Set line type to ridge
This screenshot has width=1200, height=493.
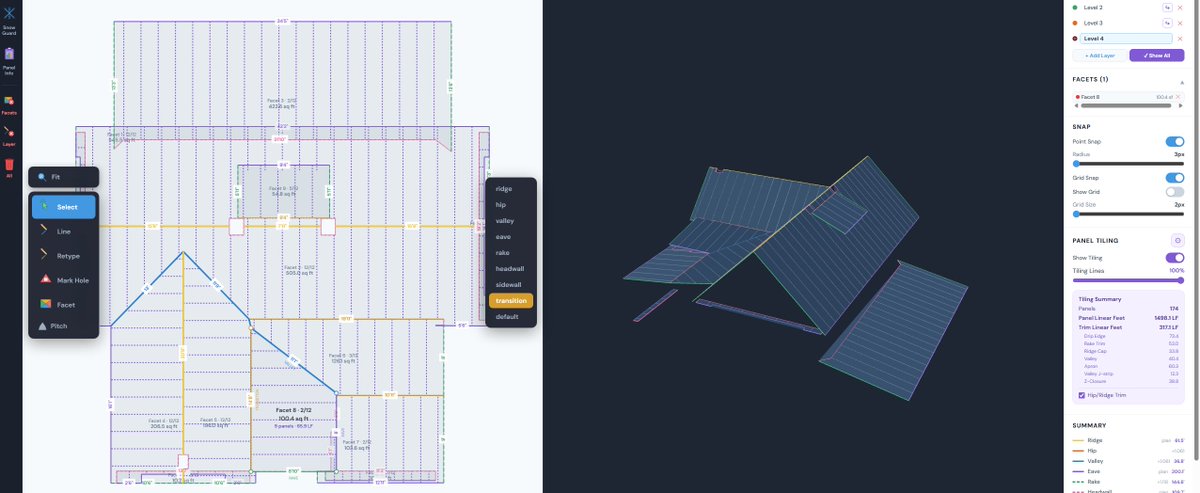[511, 188]
